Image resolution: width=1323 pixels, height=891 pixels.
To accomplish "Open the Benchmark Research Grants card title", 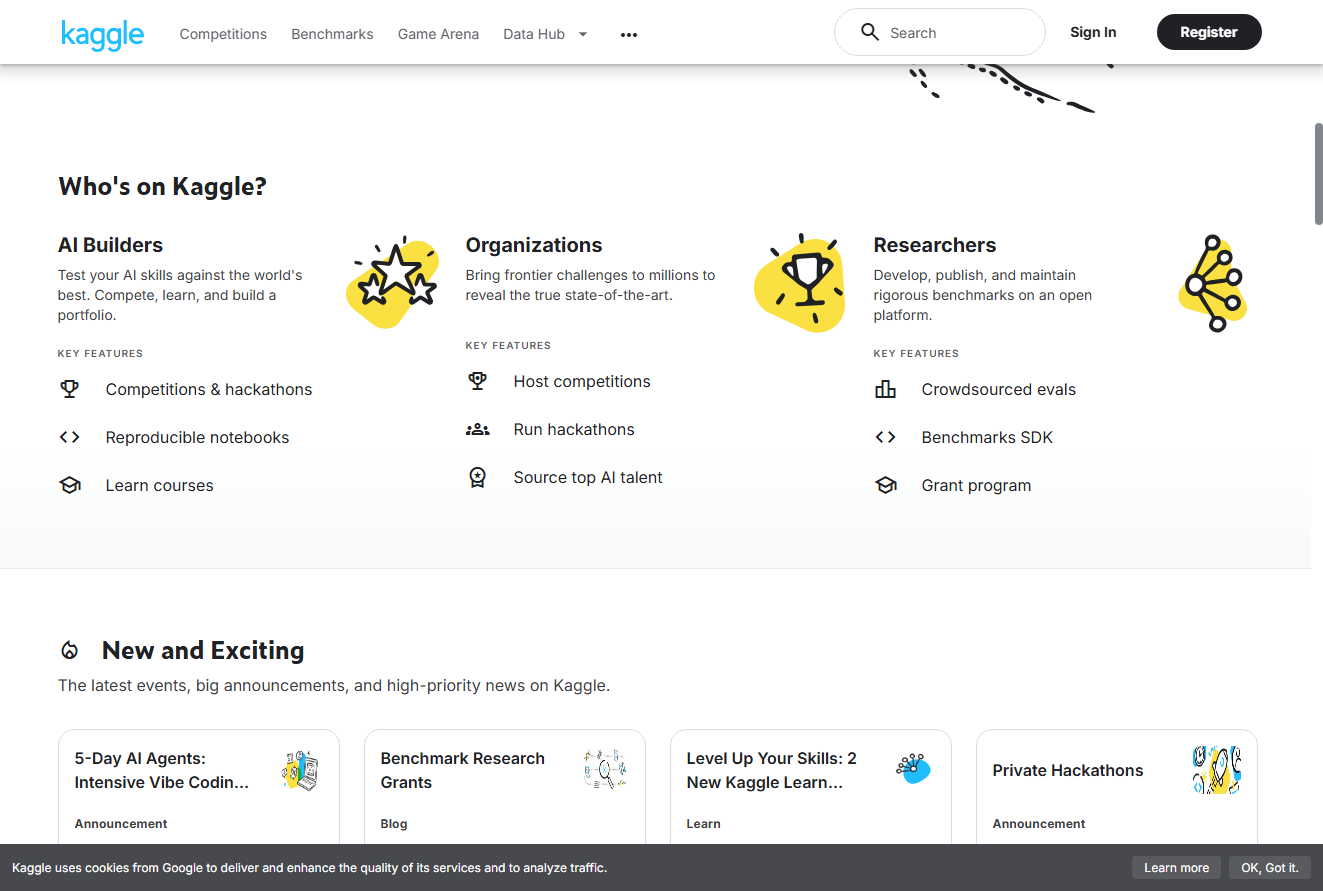I will (463, 770).
